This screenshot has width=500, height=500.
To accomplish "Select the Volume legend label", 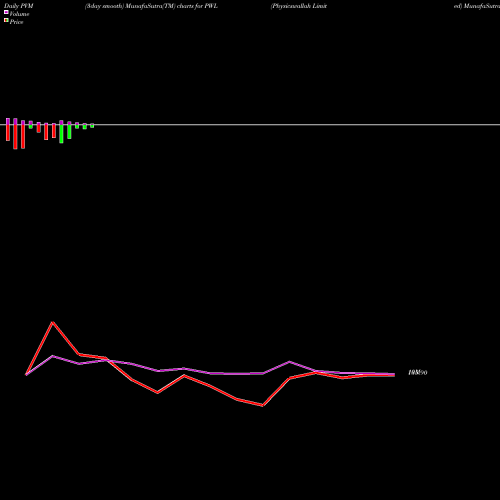I will point(19,14).
